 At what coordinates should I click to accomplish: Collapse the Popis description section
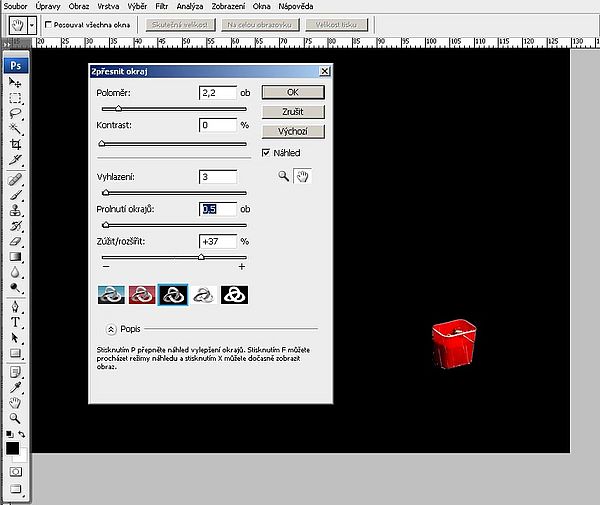click(110, 328)
